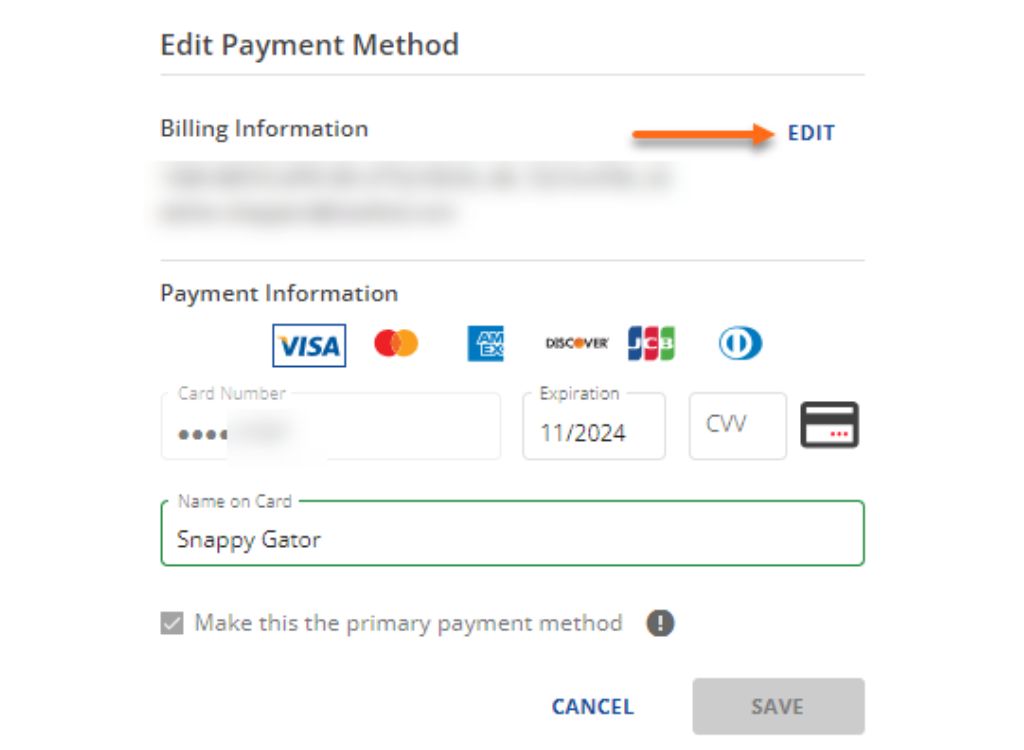Click the Edit Payment Method title
The width and height of the screenshot is (1024, 750).
point(309,45)
